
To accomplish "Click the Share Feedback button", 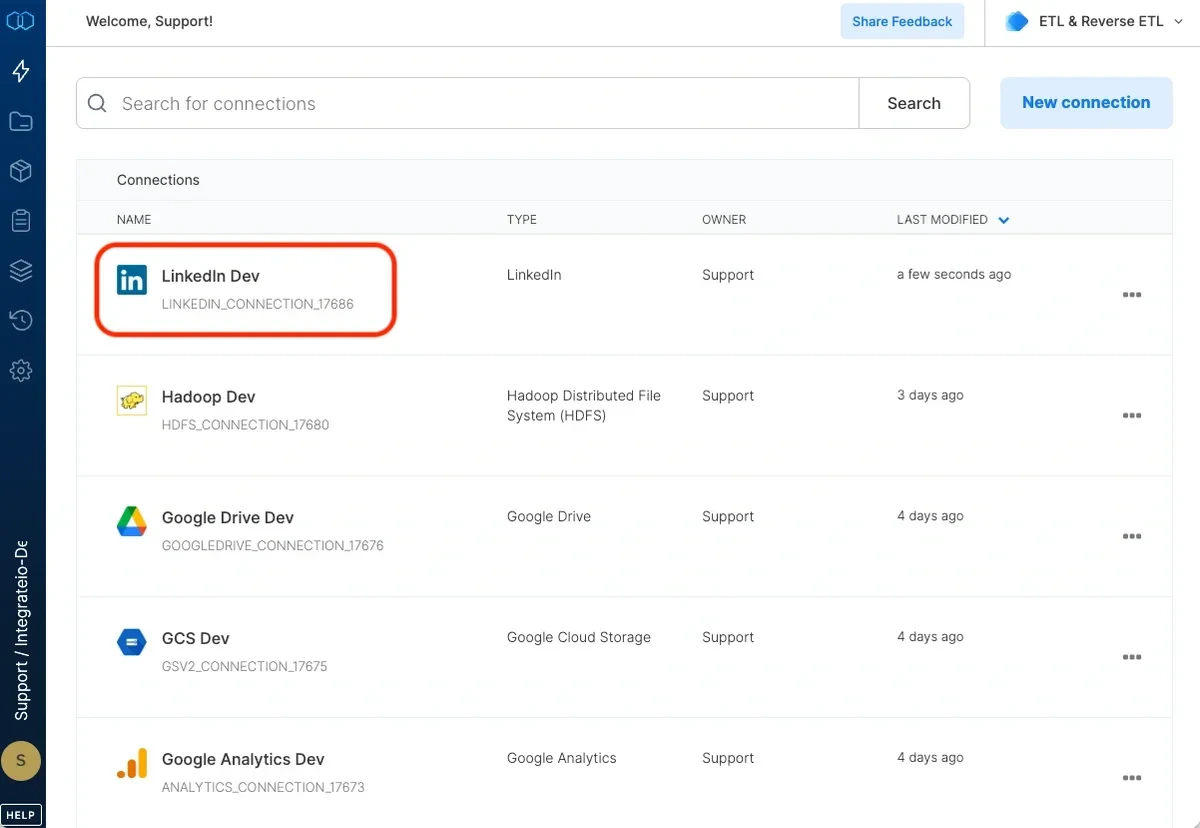I will (902, 21).
